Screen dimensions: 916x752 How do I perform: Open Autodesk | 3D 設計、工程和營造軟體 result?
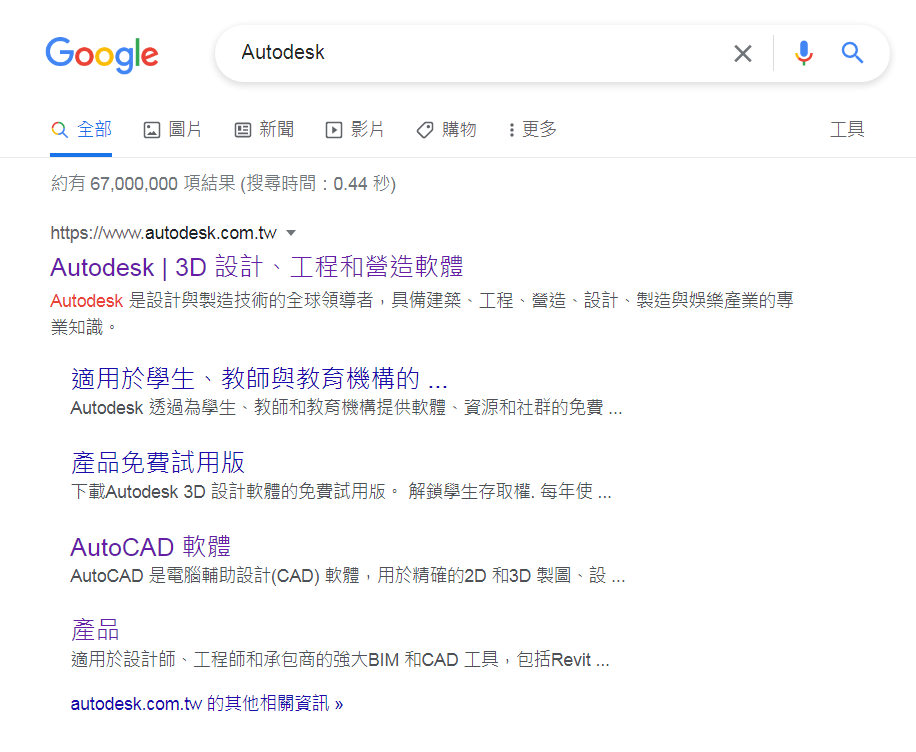[x=257, y=267]
